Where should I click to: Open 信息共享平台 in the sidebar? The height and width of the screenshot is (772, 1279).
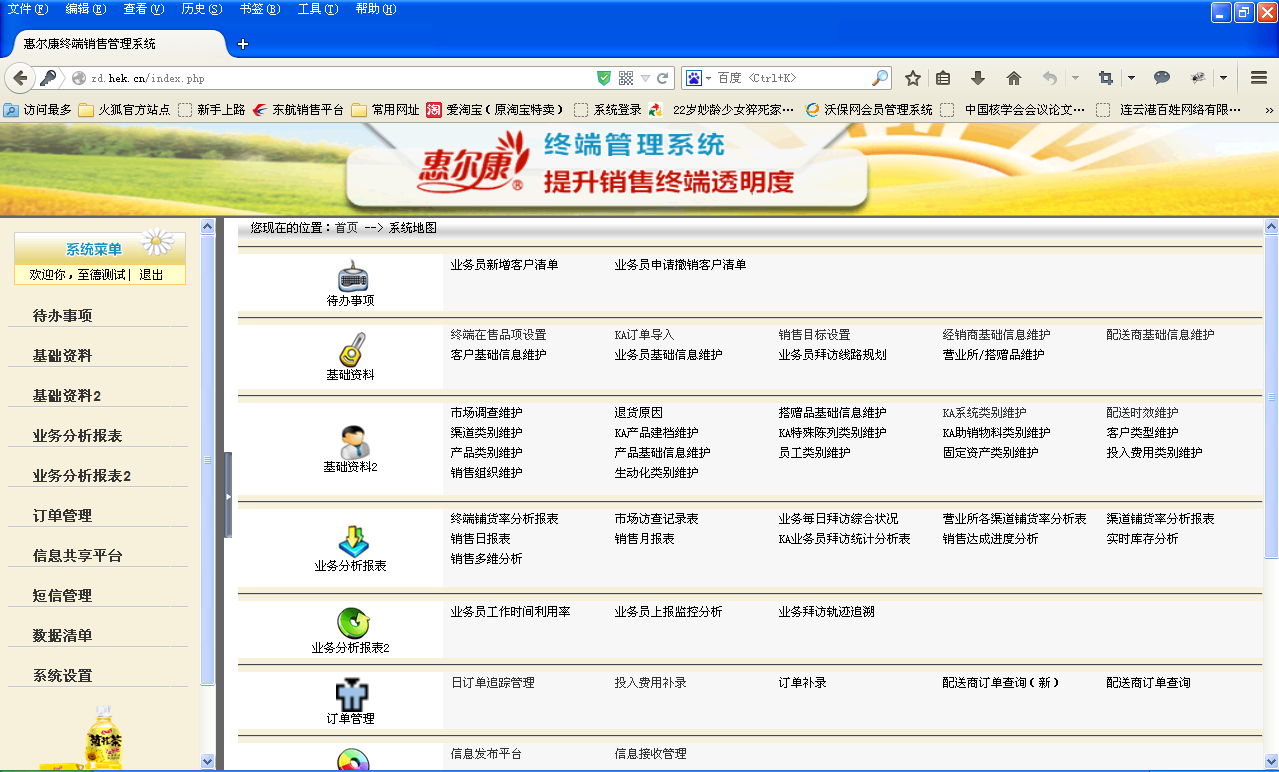coord(78,556)
